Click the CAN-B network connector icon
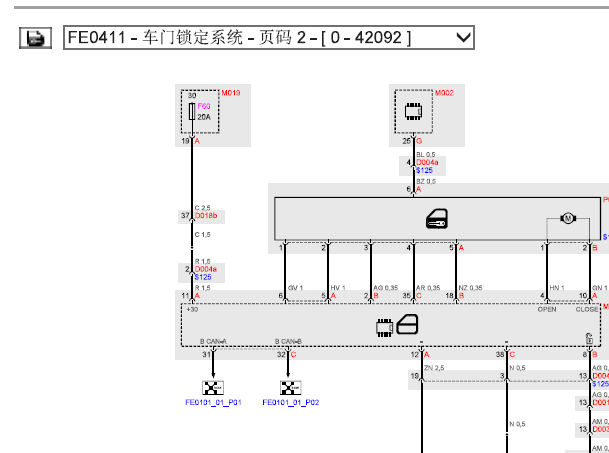This screenshot has width=609, height=453. coord(291,388)
